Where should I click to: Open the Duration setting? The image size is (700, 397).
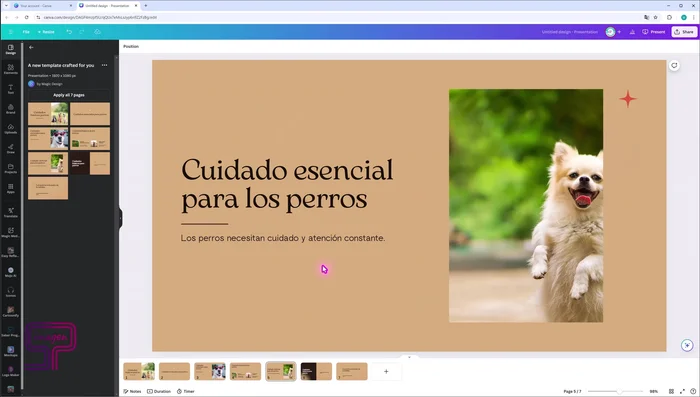click(x=159, y=391)
